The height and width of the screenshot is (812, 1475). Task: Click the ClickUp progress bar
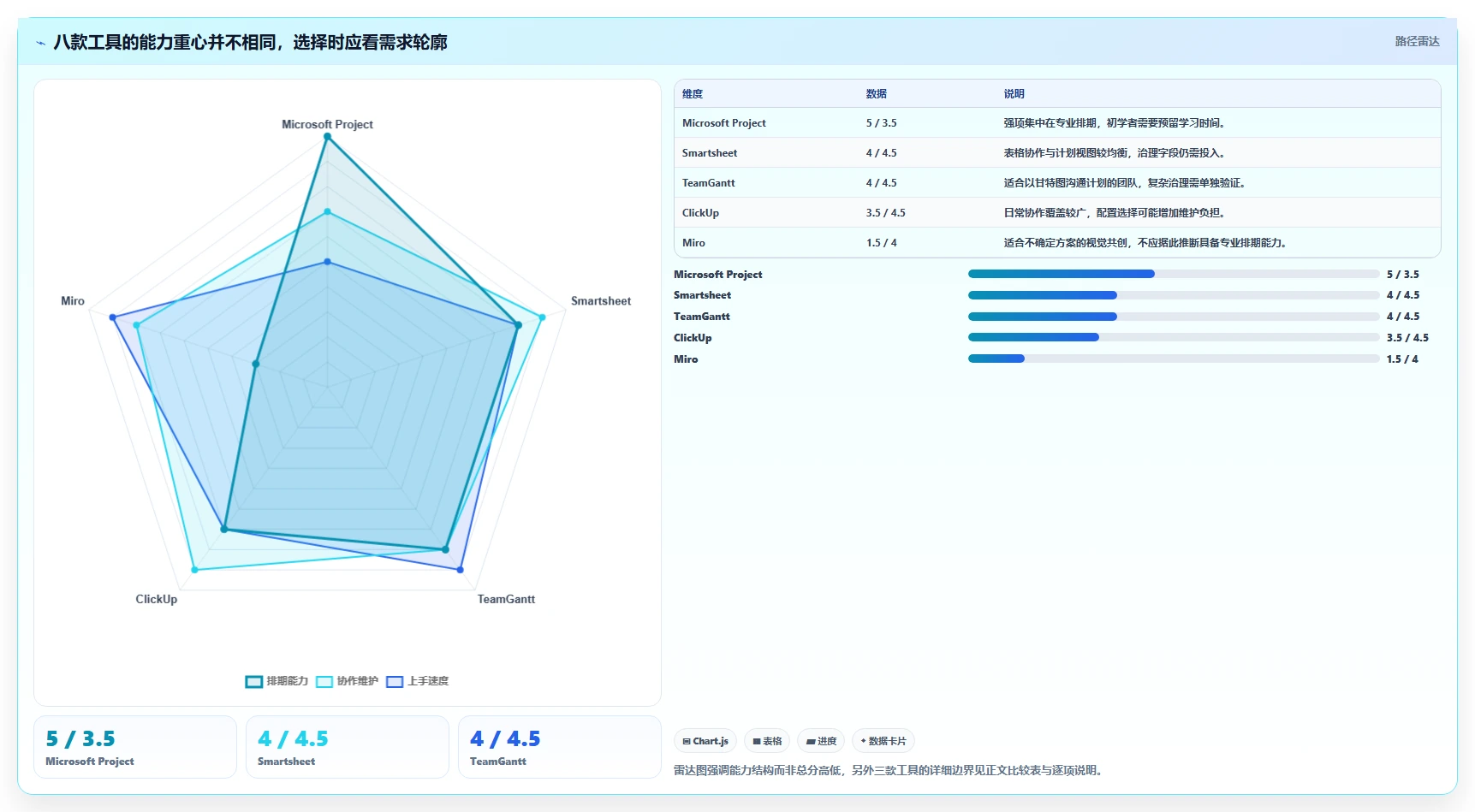[x=1174, y=337]
